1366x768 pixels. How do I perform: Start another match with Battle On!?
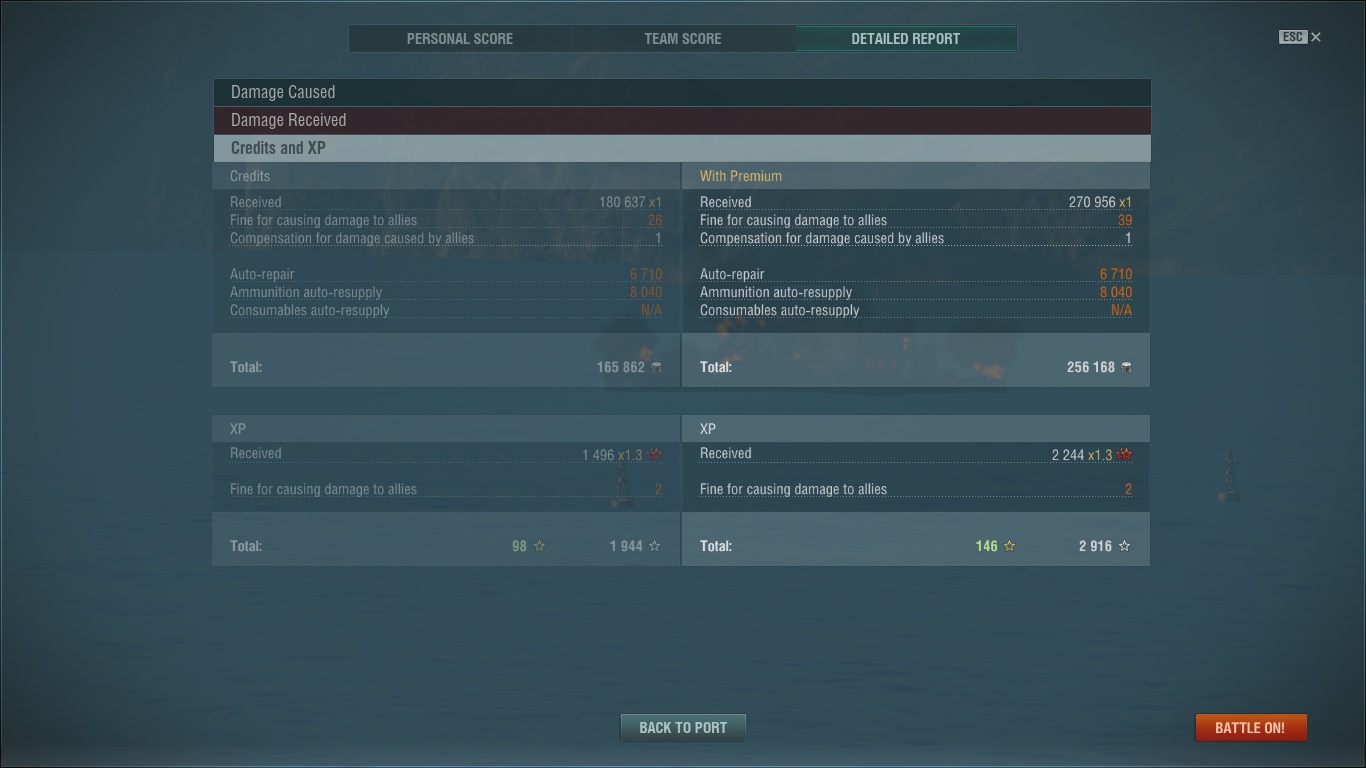coord(1250,728)
